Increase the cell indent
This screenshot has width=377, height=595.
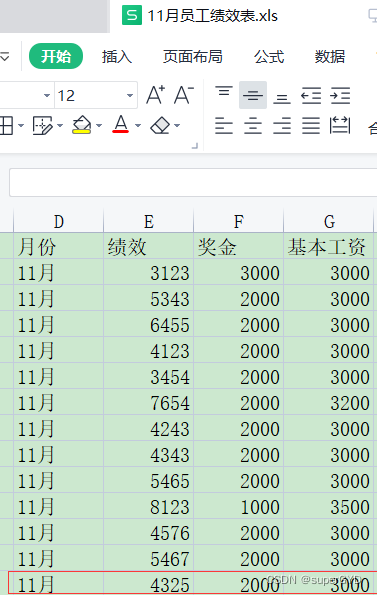(x=340, y=95)
